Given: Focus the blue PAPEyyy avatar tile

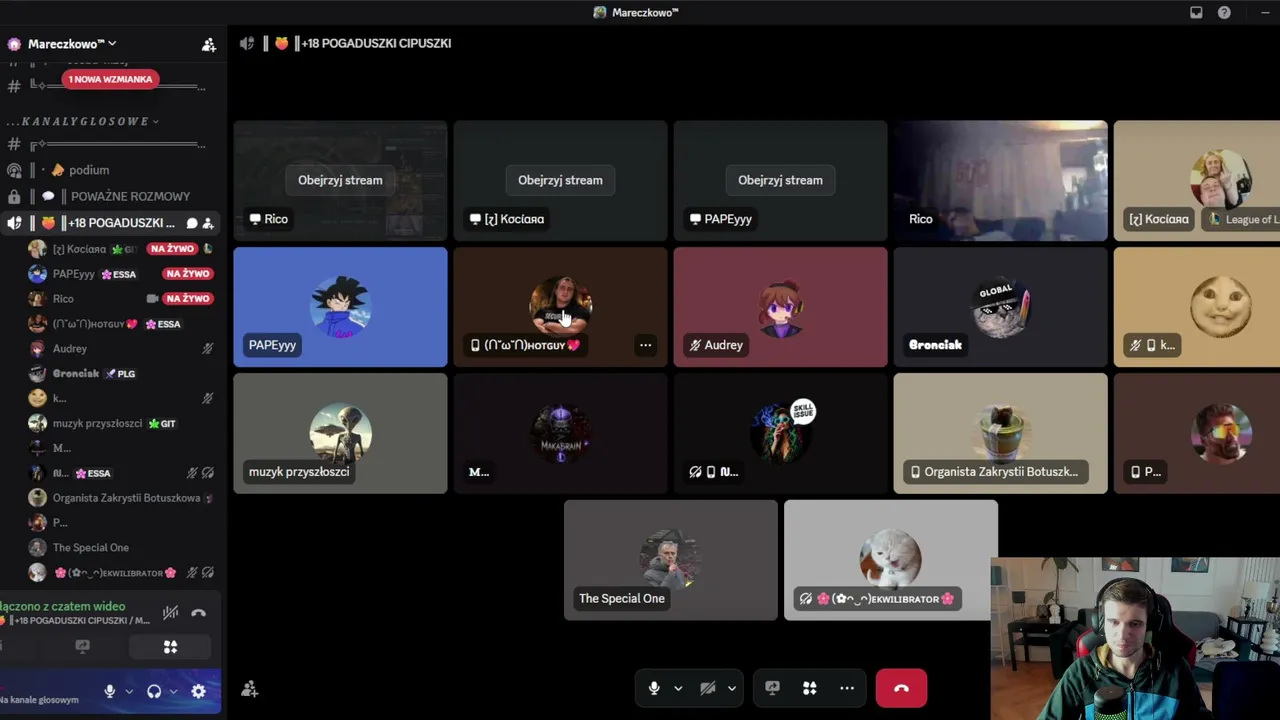Looking at the screenshot, I should [340, 307].
